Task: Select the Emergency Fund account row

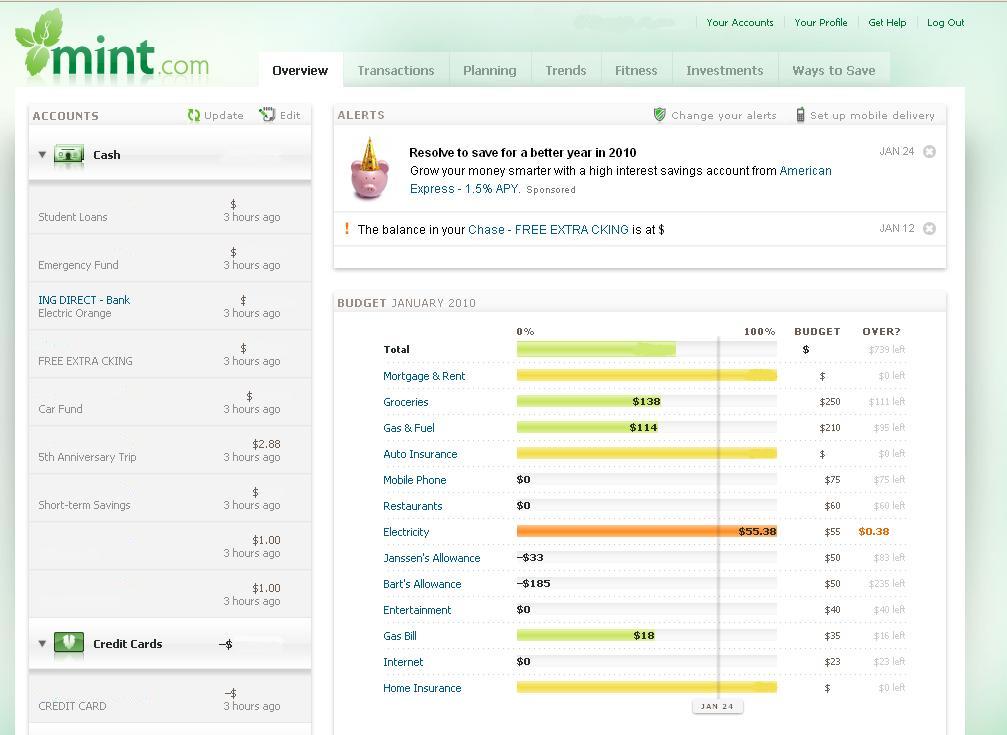Action: [170, 258]
